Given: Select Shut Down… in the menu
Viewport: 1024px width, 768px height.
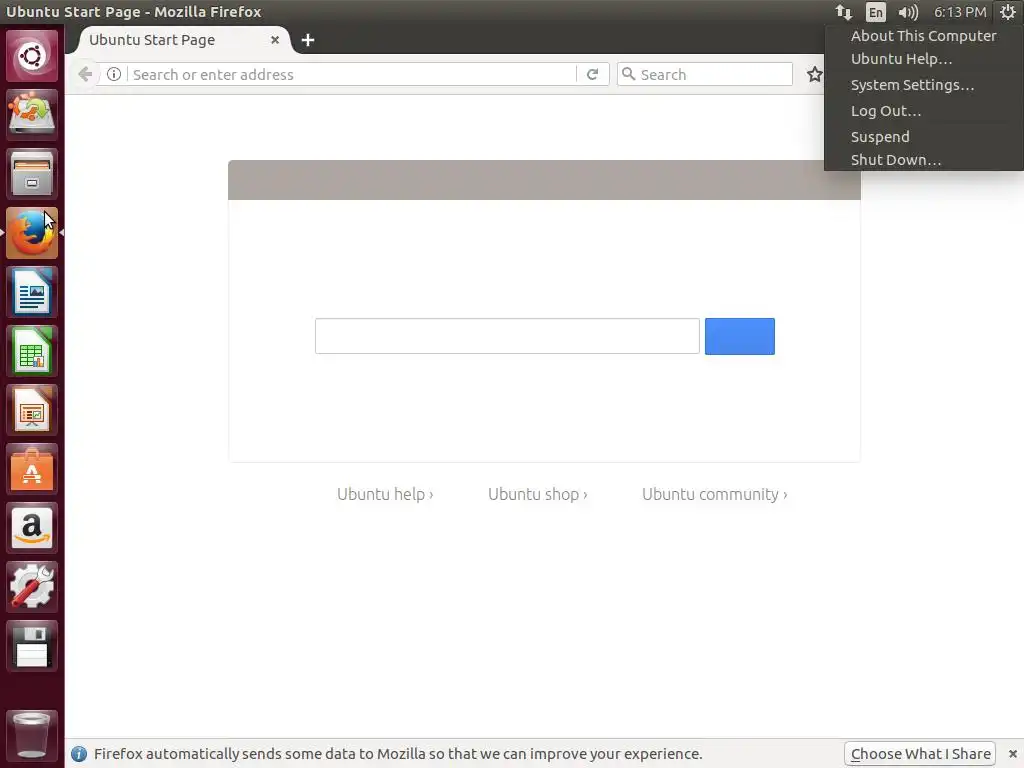Looking at the screenshot, I should coord(923,160).
